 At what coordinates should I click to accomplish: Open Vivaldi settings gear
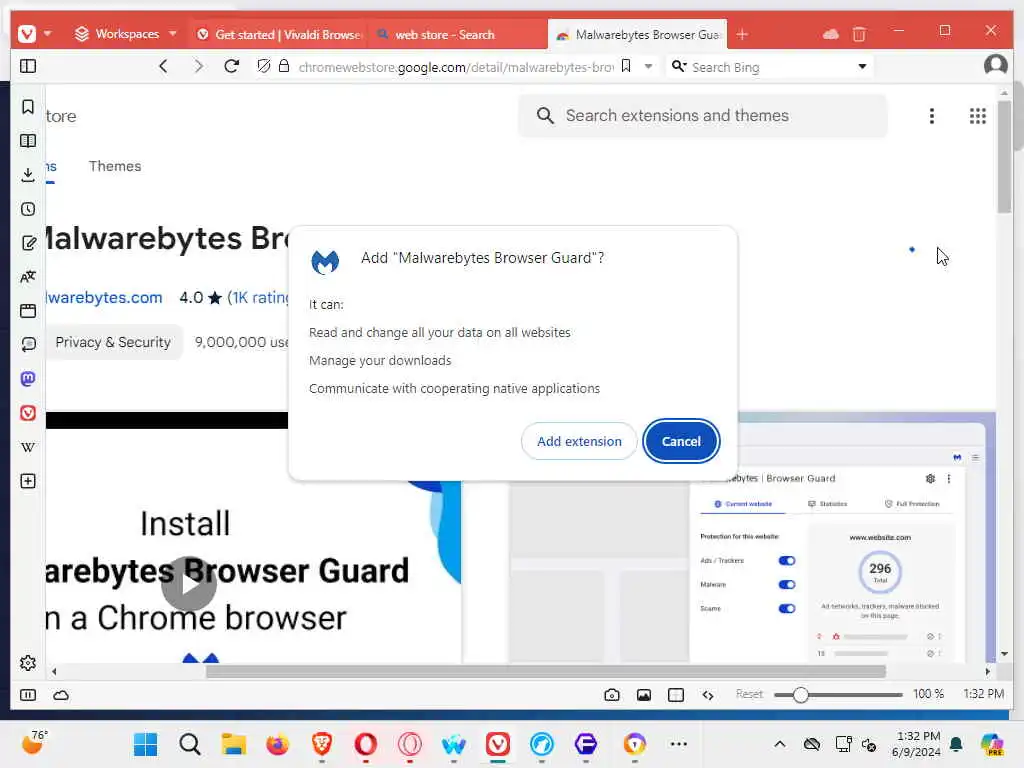pyautogui.click(x=28, y=663)
